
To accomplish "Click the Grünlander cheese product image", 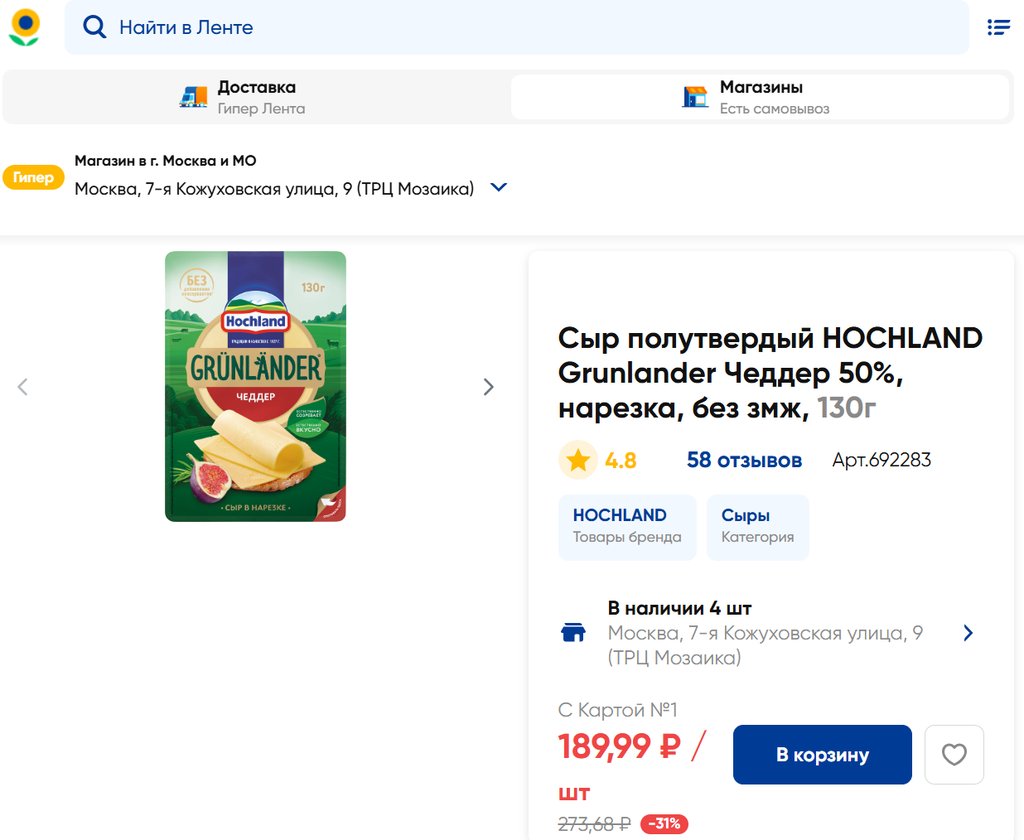I will click(255, 386).
